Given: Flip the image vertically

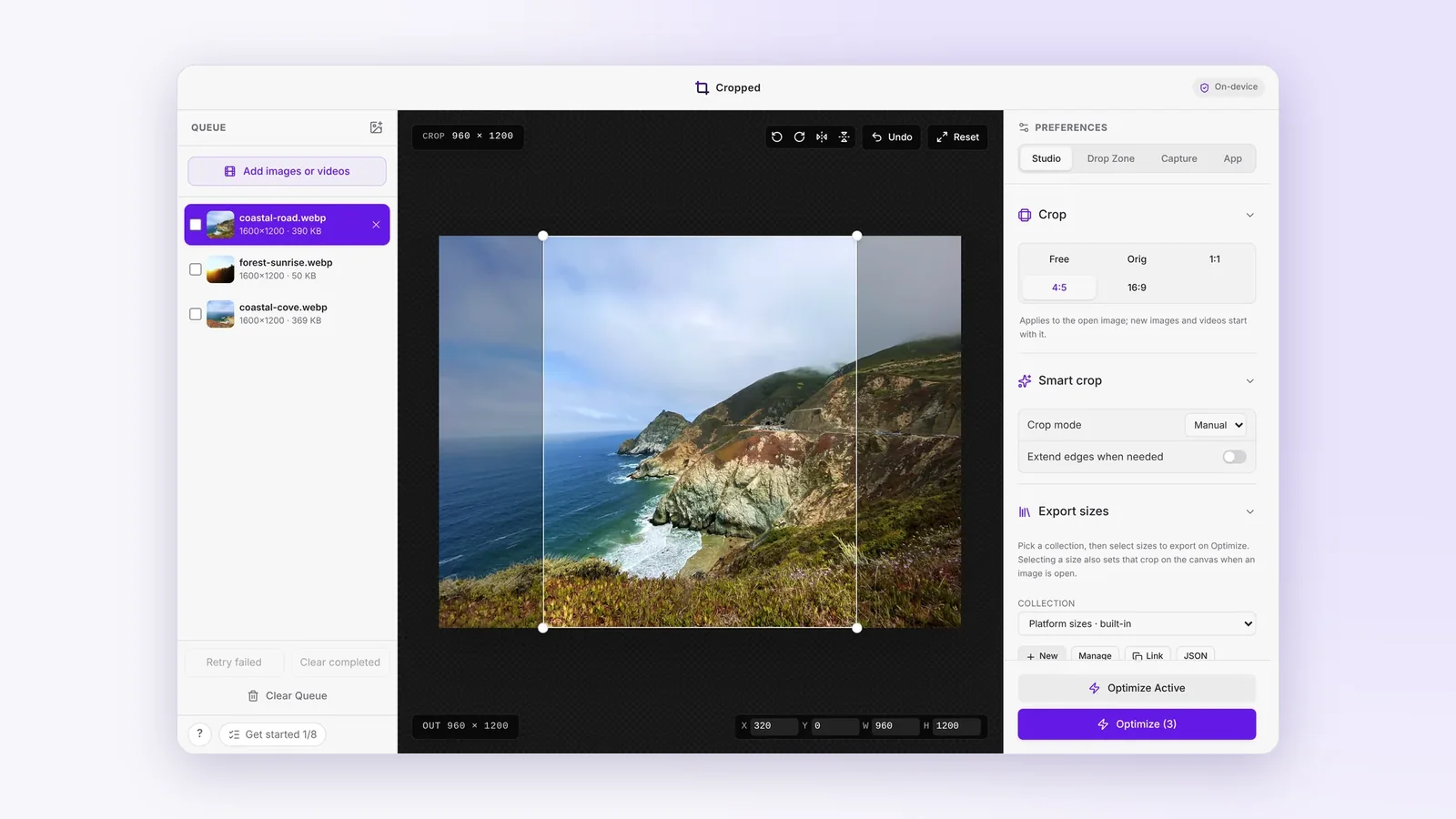Looking at the screenshot, I should click(x=844, y=136).
